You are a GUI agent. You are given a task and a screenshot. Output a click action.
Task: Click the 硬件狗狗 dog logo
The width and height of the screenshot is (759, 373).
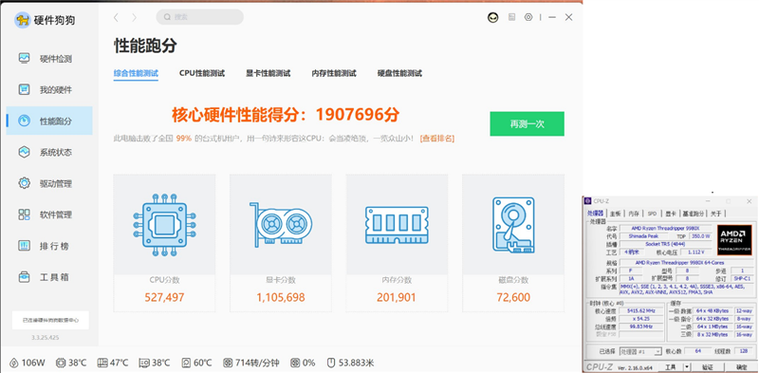[x=22, y=20]
